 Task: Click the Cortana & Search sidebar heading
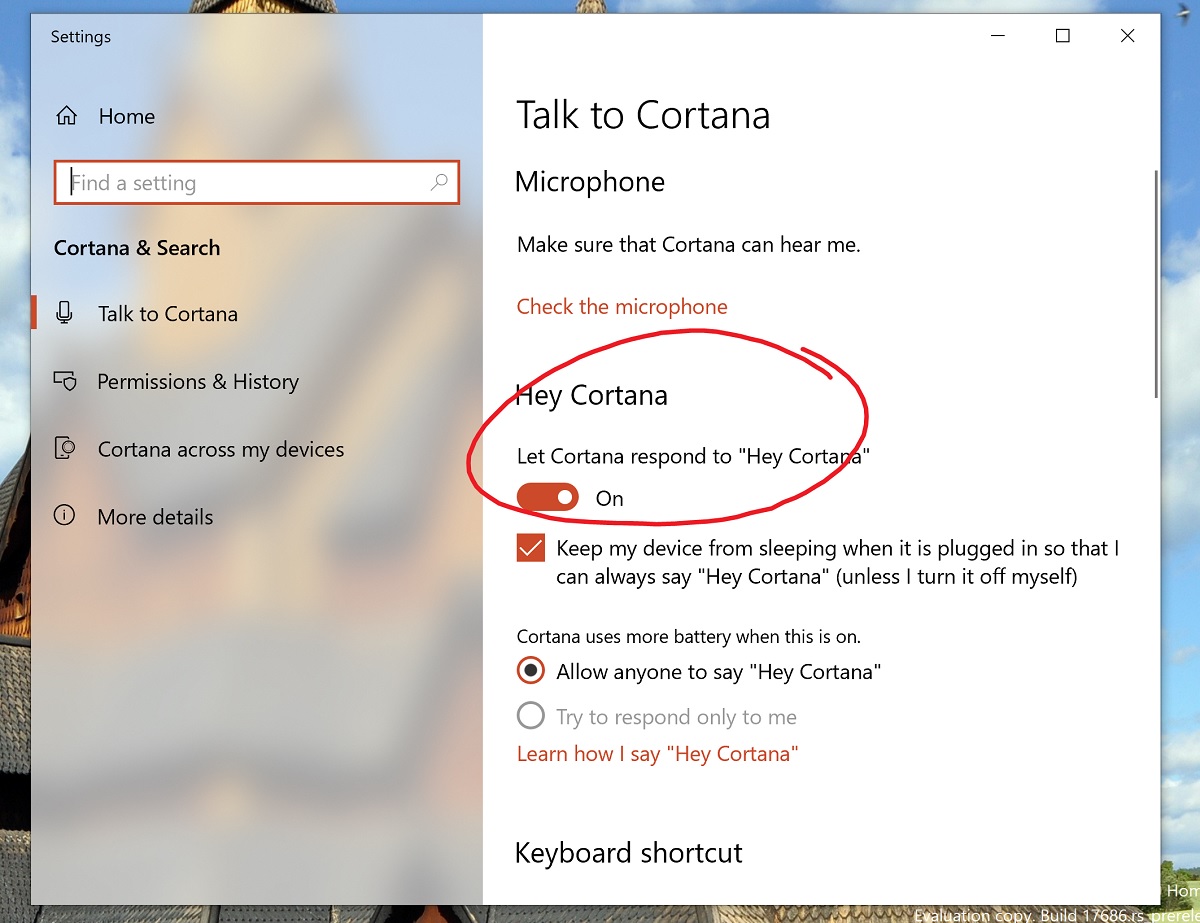click(137, 248)
